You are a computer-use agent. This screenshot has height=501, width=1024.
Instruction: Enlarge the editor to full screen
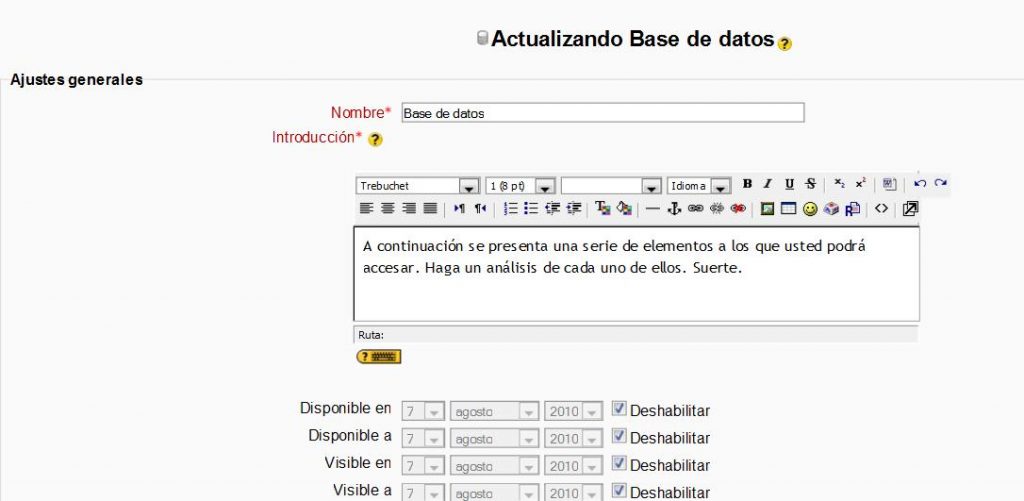(910, 209)
